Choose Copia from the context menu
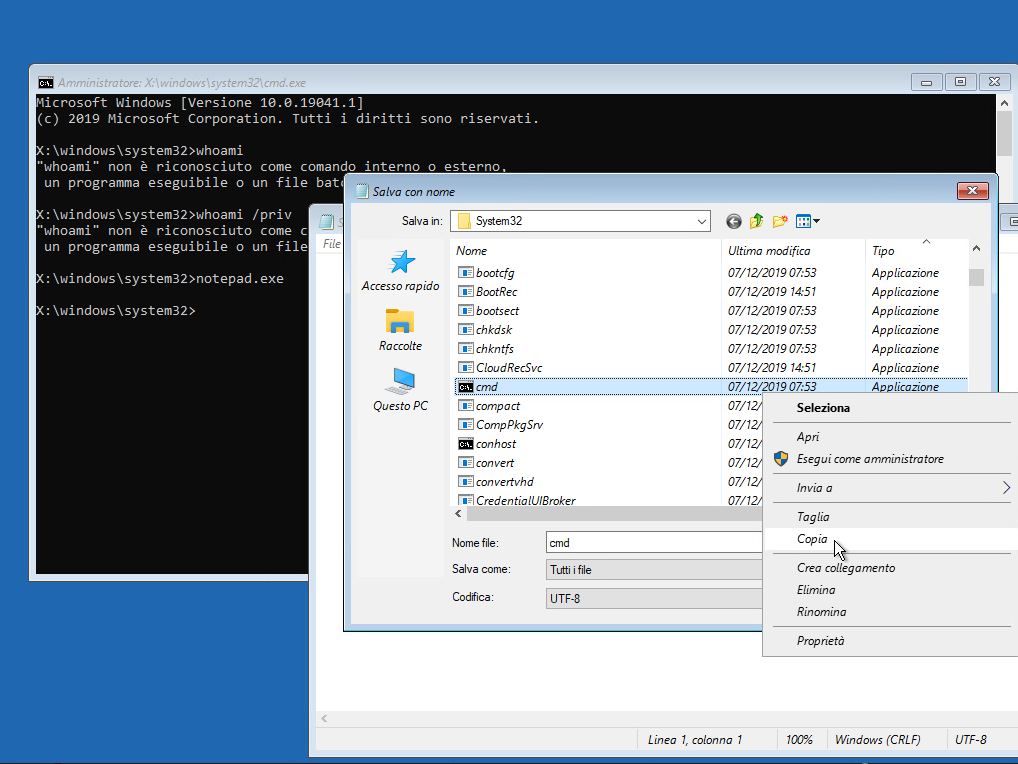Screen dimensions: 1018x764 click(812, 539)
